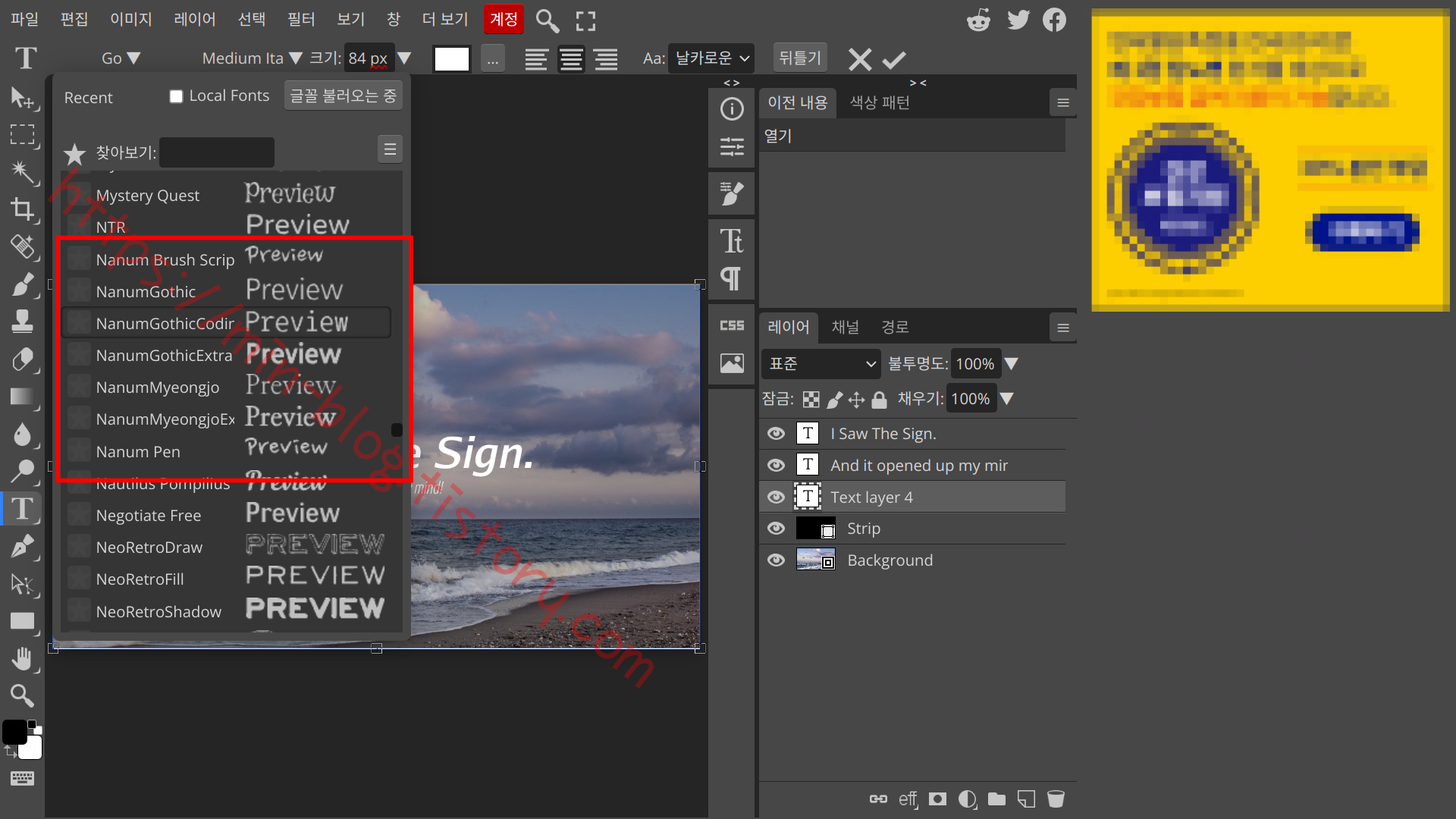Open the blend mode 표준 dropdown
The image size is (1456, 819).
[821, 364]
